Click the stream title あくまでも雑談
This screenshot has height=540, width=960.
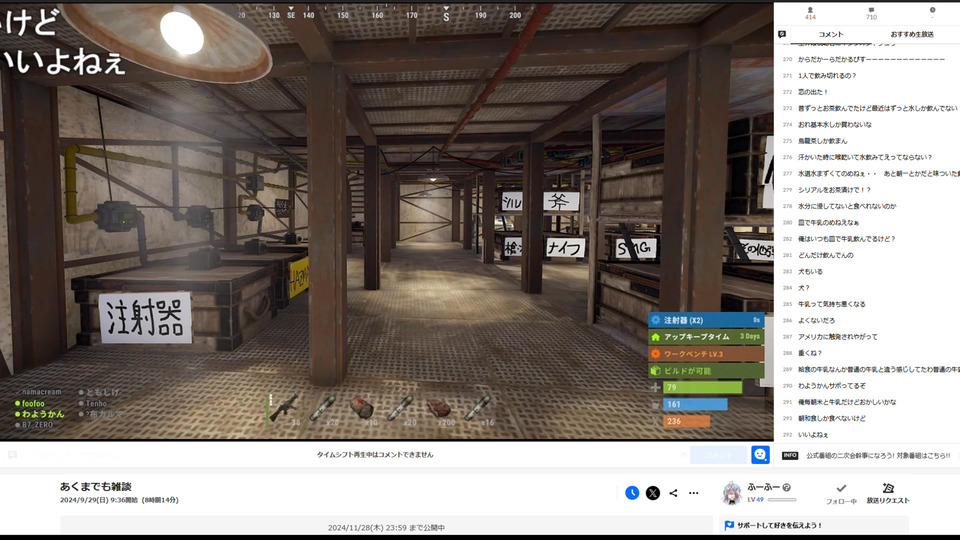96,486
